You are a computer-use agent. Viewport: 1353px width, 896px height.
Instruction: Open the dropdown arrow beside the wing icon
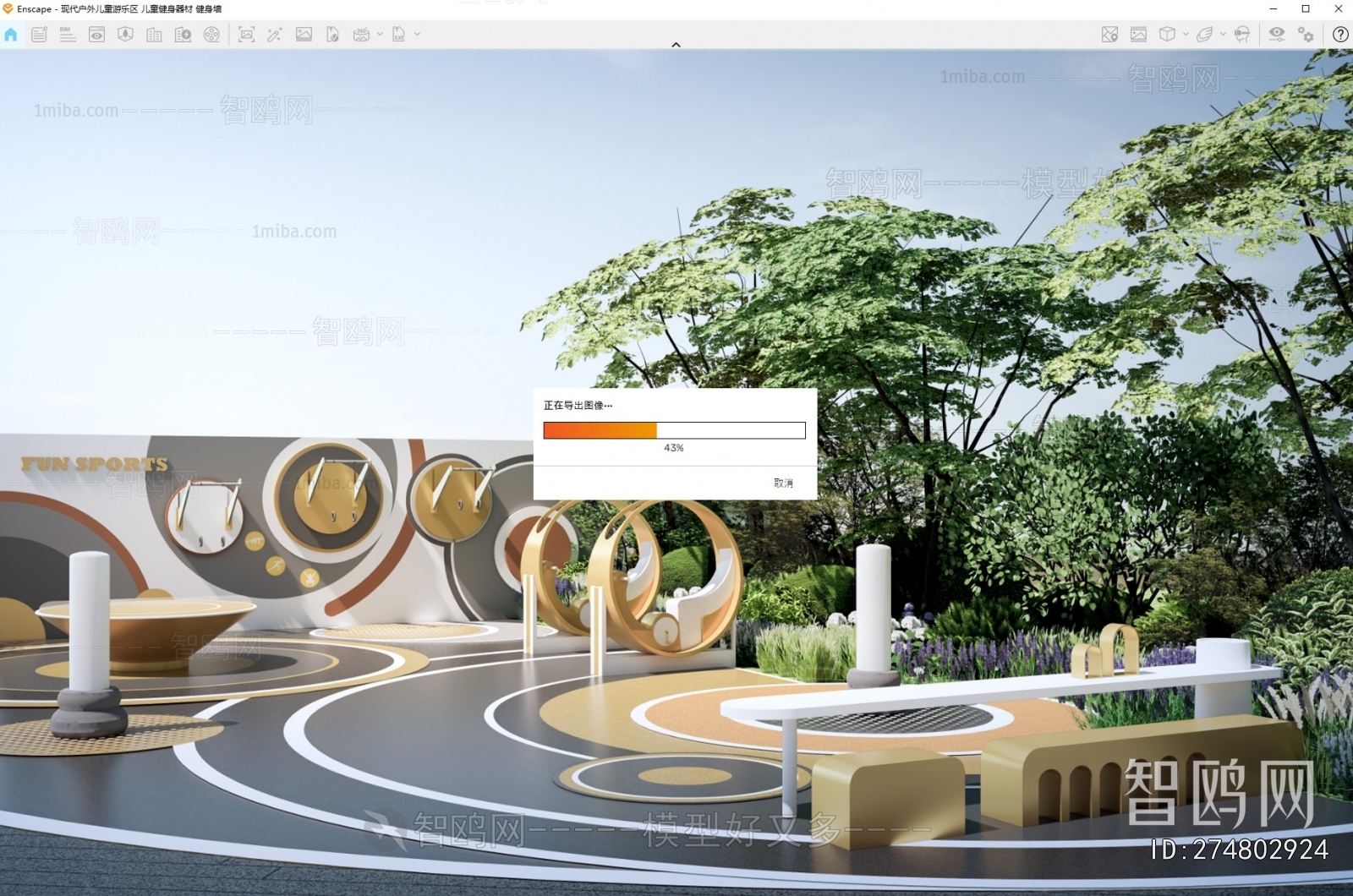coord(1223,35)
